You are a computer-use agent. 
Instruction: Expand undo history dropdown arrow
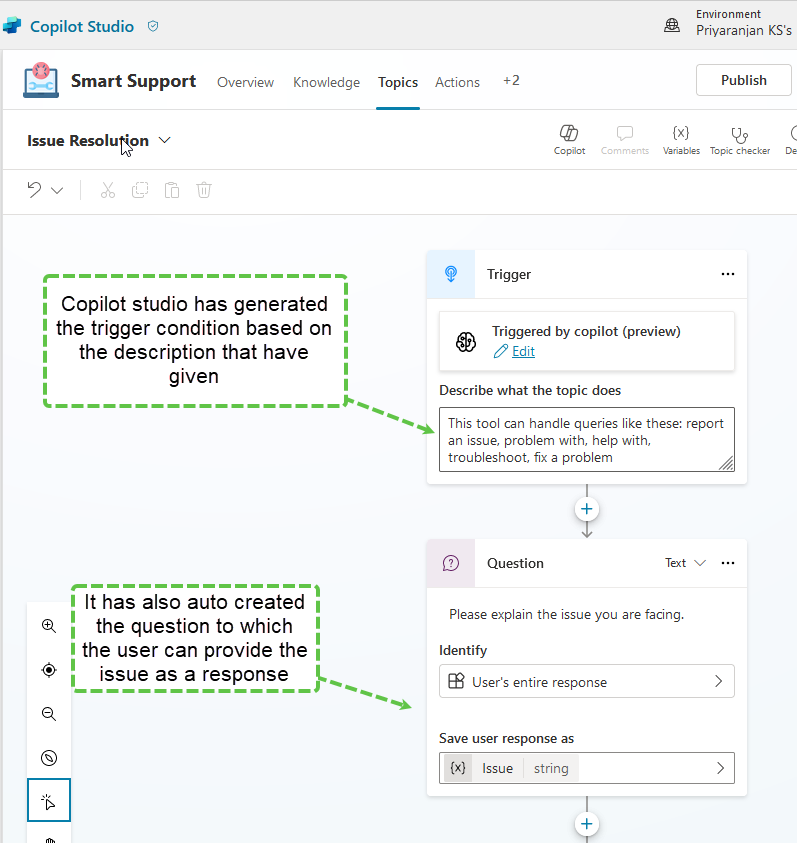tap(57, 190)
